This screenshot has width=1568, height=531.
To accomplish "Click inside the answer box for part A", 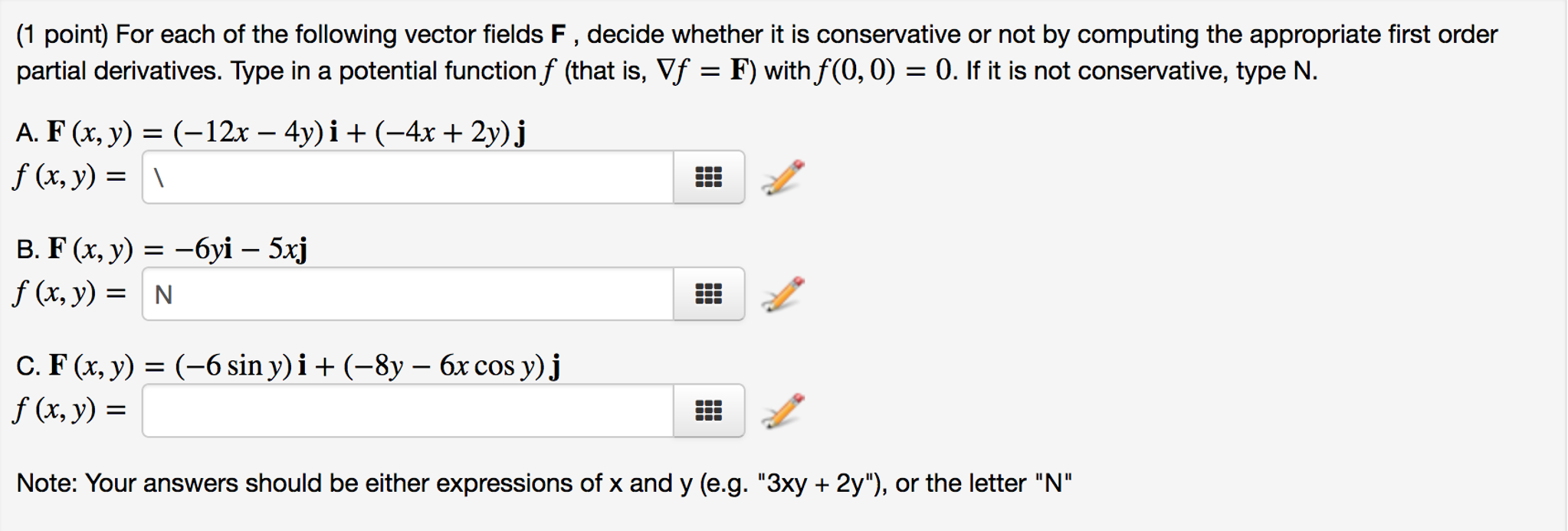I will [406, 179].
